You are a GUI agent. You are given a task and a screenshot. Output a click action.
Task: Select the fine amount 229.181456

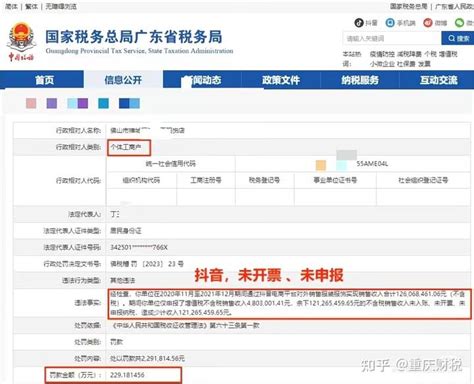(127, 375)
